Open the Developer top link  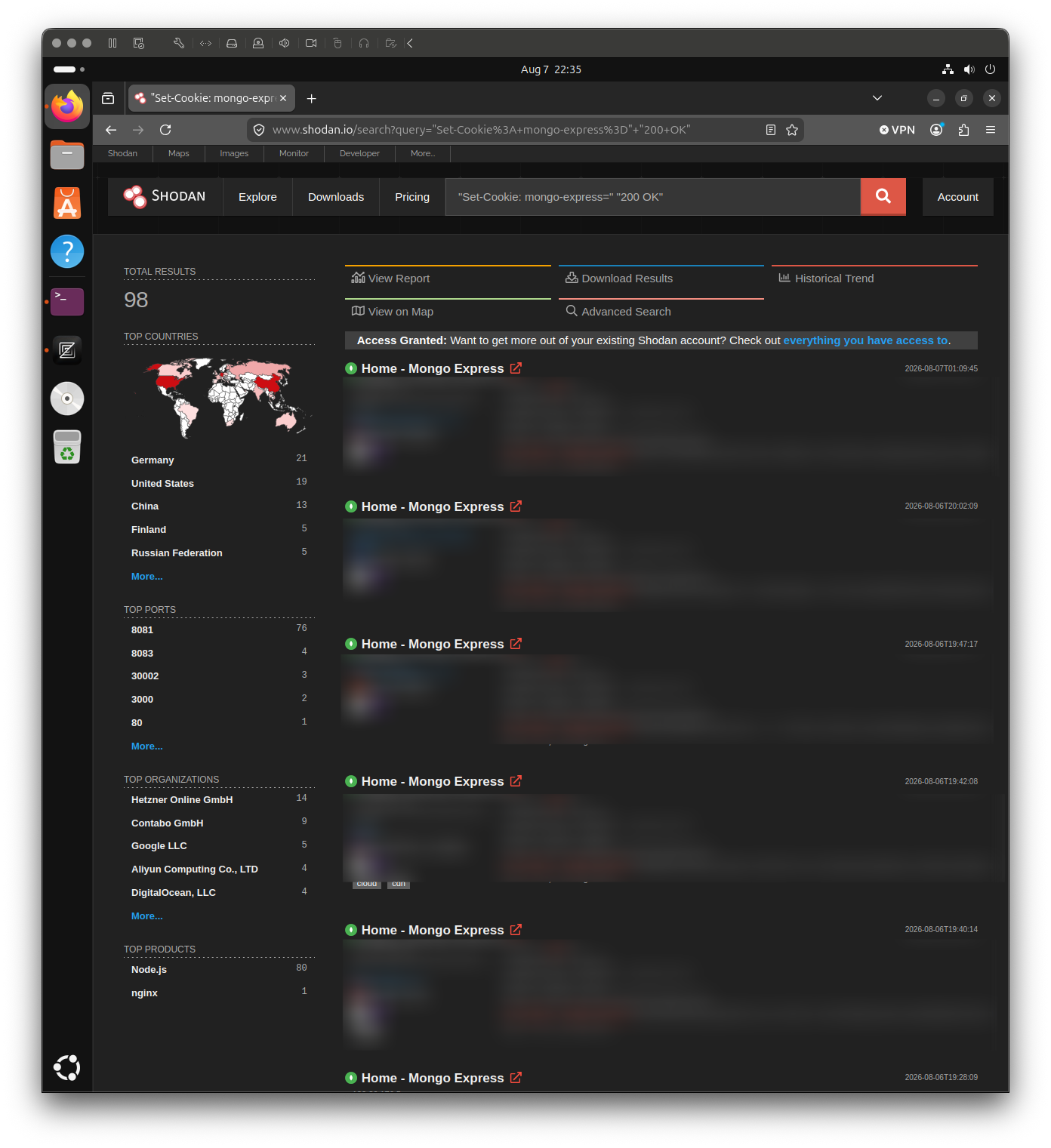click(x=359, y=153)
